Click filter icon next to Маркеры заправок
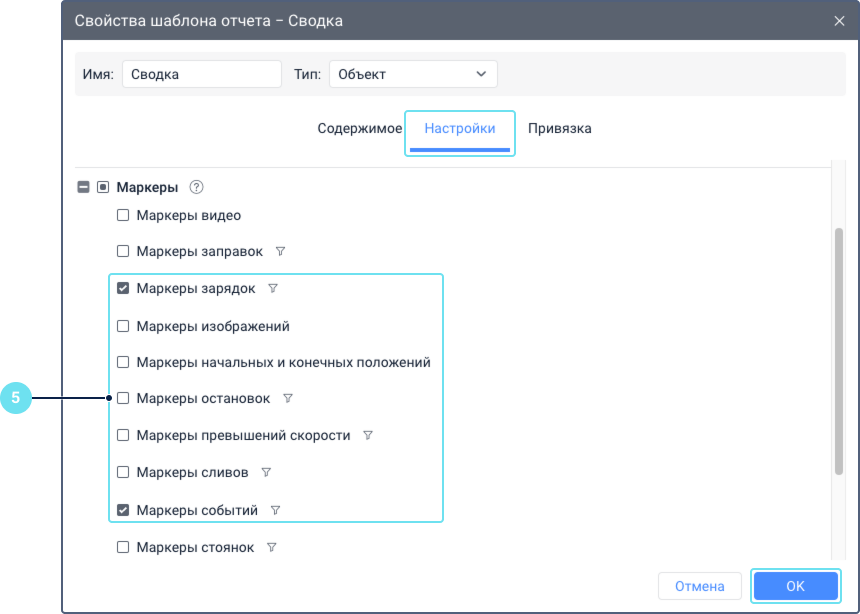 click(281, 252)
